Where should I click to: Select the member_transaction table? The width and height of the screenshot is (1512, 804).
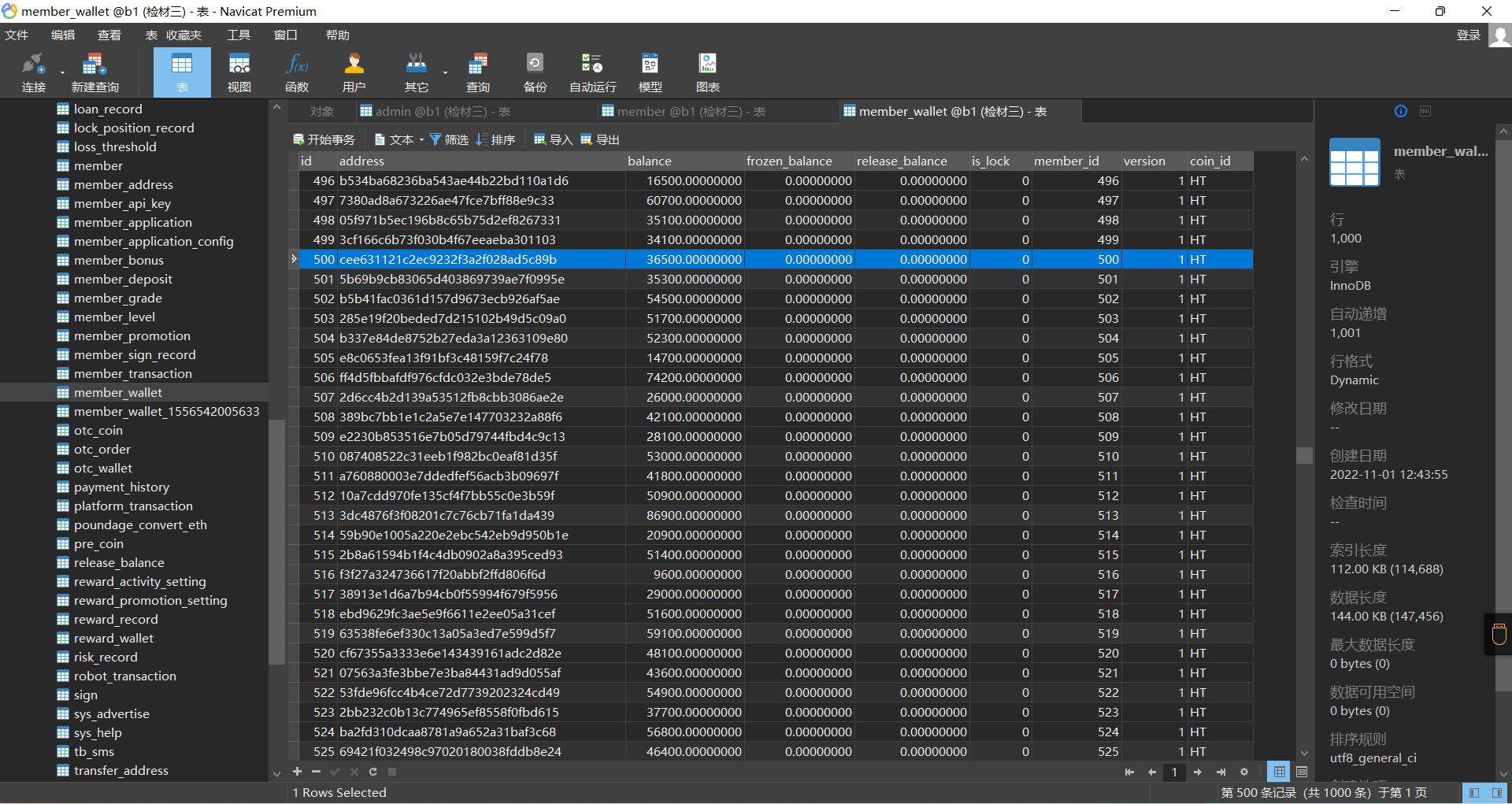click(x=133, y=373)
